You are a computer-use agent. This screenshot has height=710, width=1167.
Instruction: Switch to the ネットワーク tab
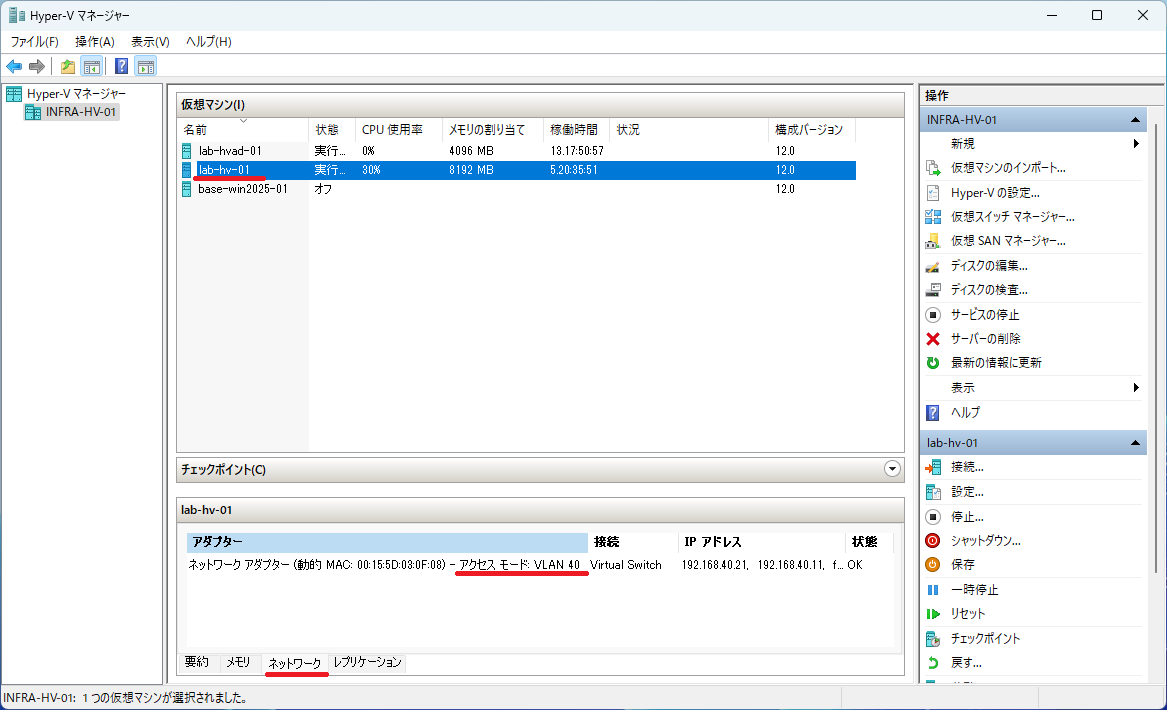tap(295, 662)
